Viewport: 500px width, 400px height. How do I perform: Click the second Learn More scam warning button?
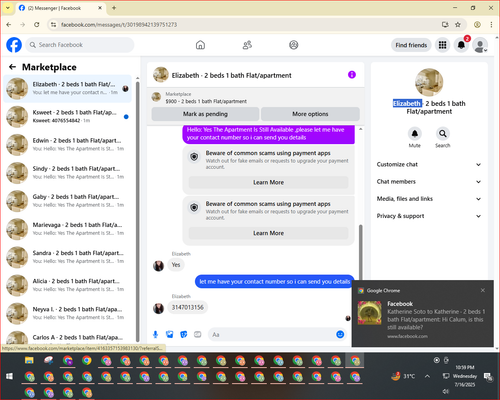[268, 233]
